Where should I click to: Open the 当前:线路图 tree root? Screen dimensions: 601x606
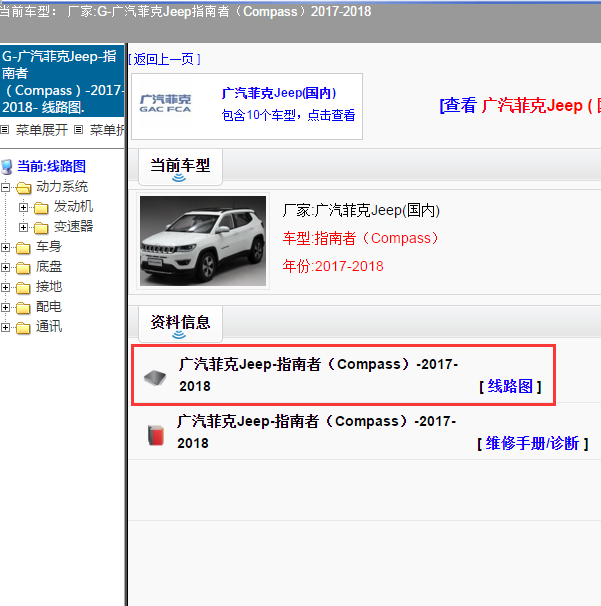51,167
